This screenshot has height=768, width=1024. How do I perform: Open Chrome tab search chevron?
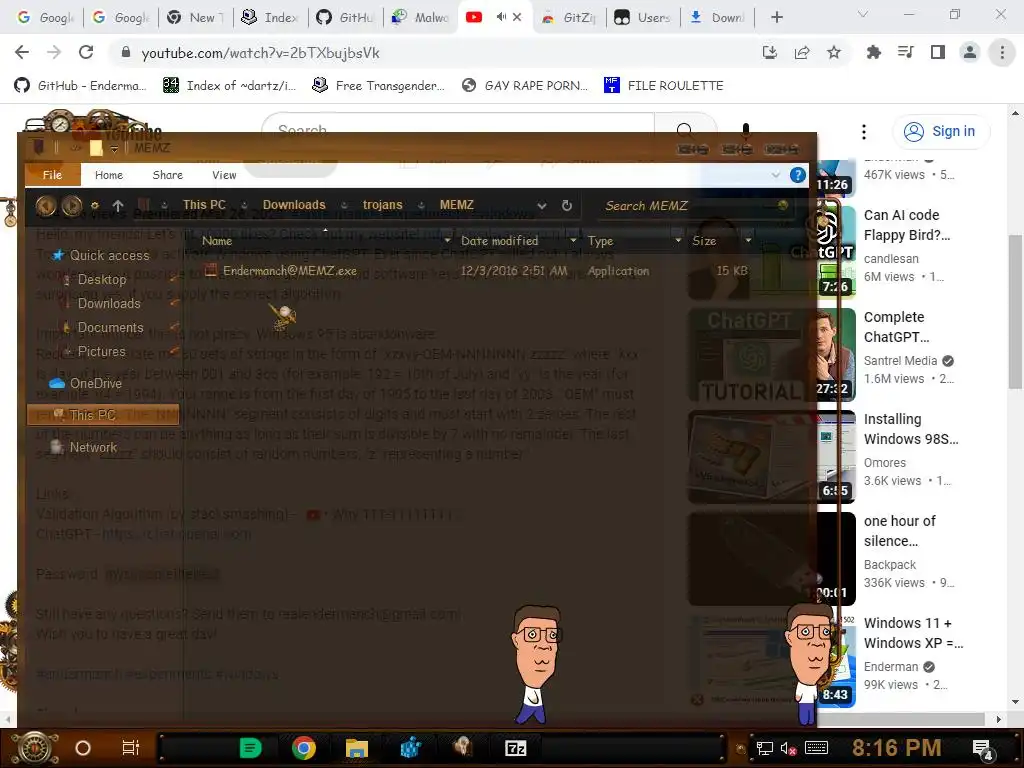coord(863,14)
